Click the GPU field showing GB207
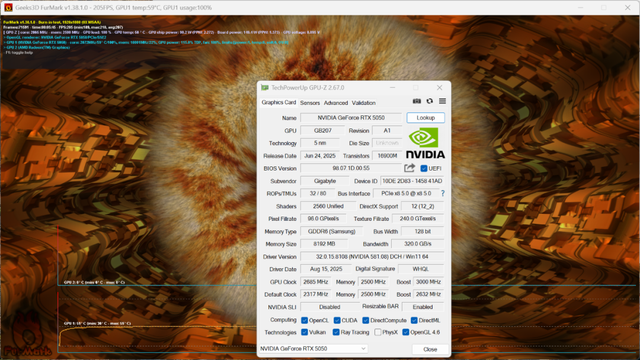This screenshot has height=360, width=640. 322,130
